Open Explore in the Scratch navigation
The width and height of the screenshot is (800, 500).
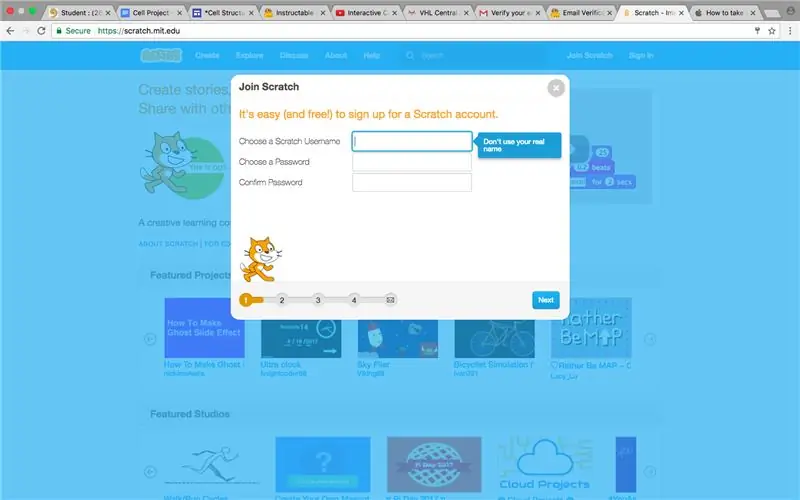coord(249,55)
